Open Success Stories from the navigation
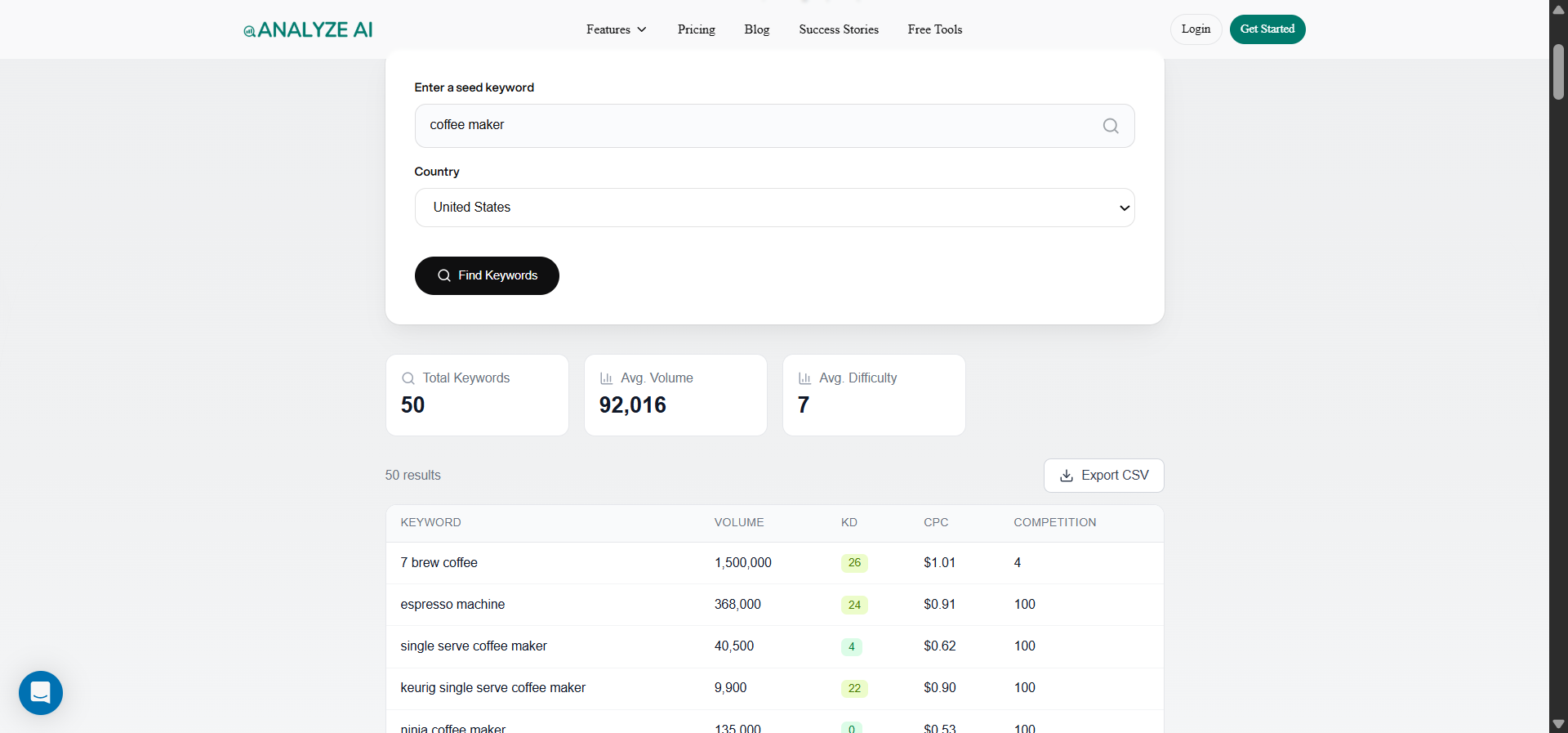 pos(839,29)
